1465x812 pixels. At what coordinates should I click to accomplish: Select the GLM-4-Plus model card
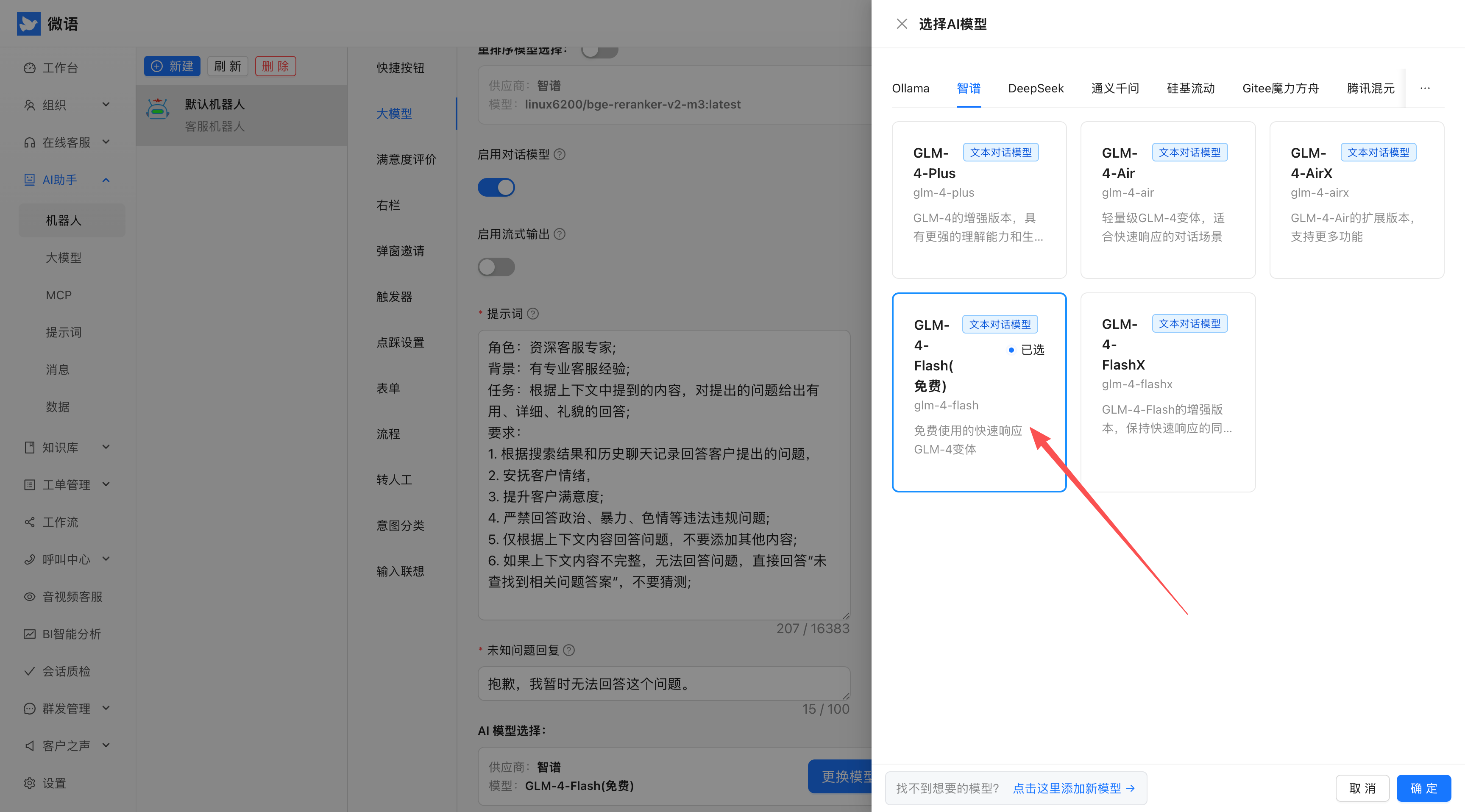tap(979, 200)
